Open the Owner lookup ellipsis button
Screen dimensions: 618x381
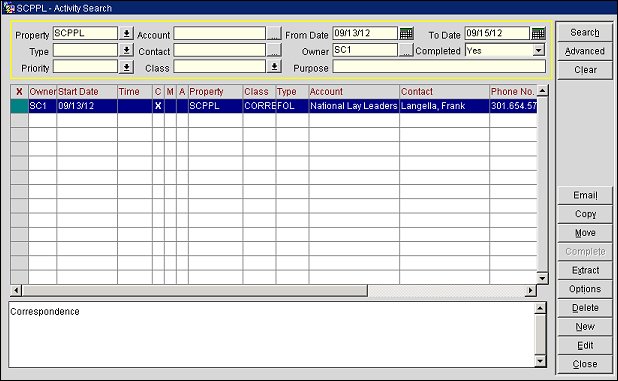pos(406,50)
